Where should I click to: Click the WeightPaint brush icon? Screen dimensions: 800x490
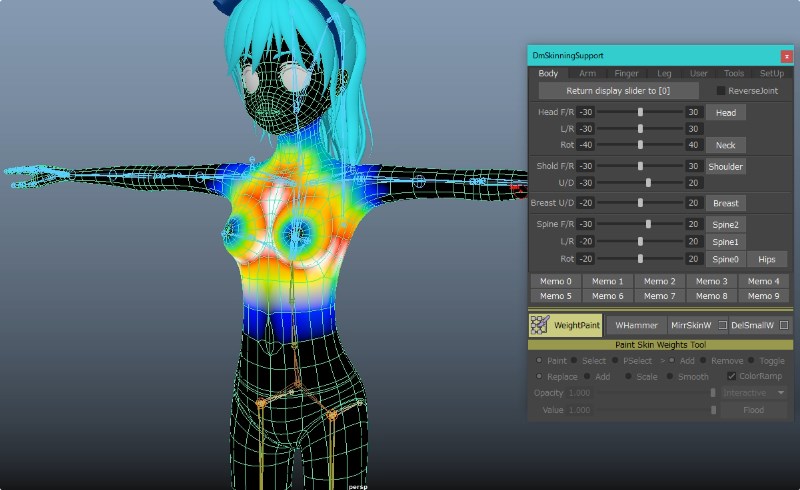click(539, 325)
